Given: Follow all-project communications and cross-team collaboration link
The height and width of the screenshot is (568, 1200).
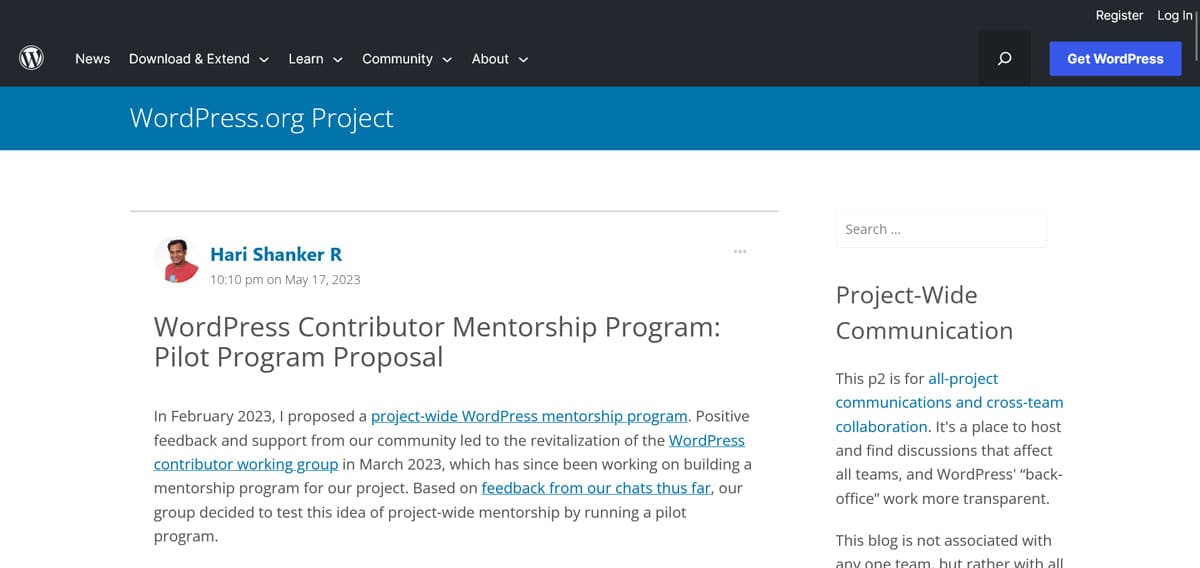Looking at the screenshot, I should click(x=948, y=402).
